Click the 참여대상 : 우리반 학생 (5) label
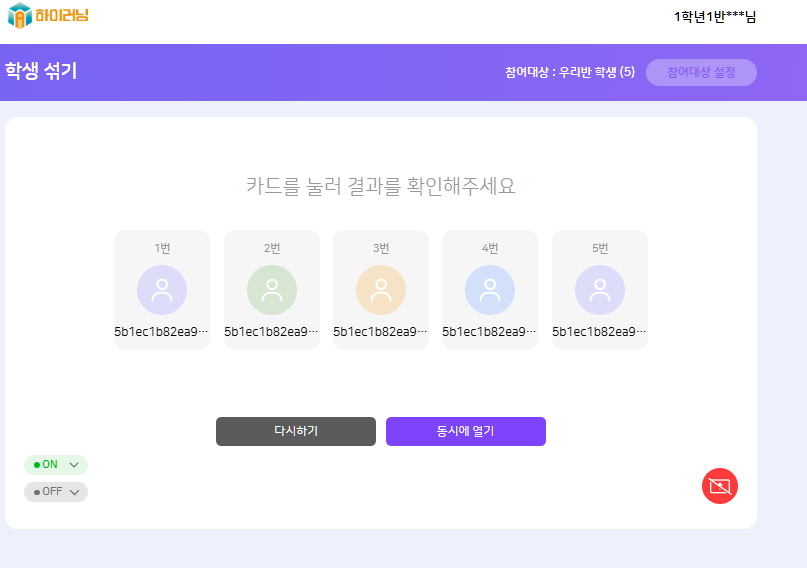The height and width of the screenshot is (568, 807). pos(570,72)
